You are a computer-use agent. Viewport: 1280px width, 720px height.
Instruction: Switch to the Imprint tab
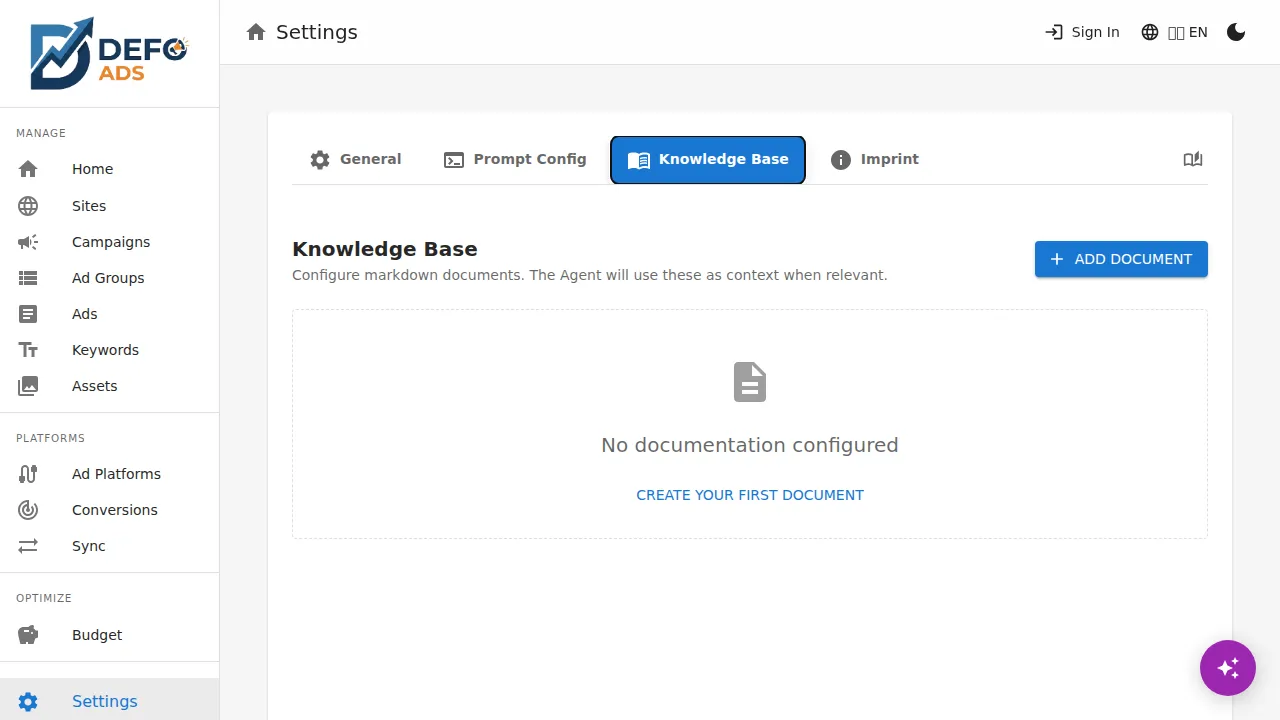tap(875, 160)
